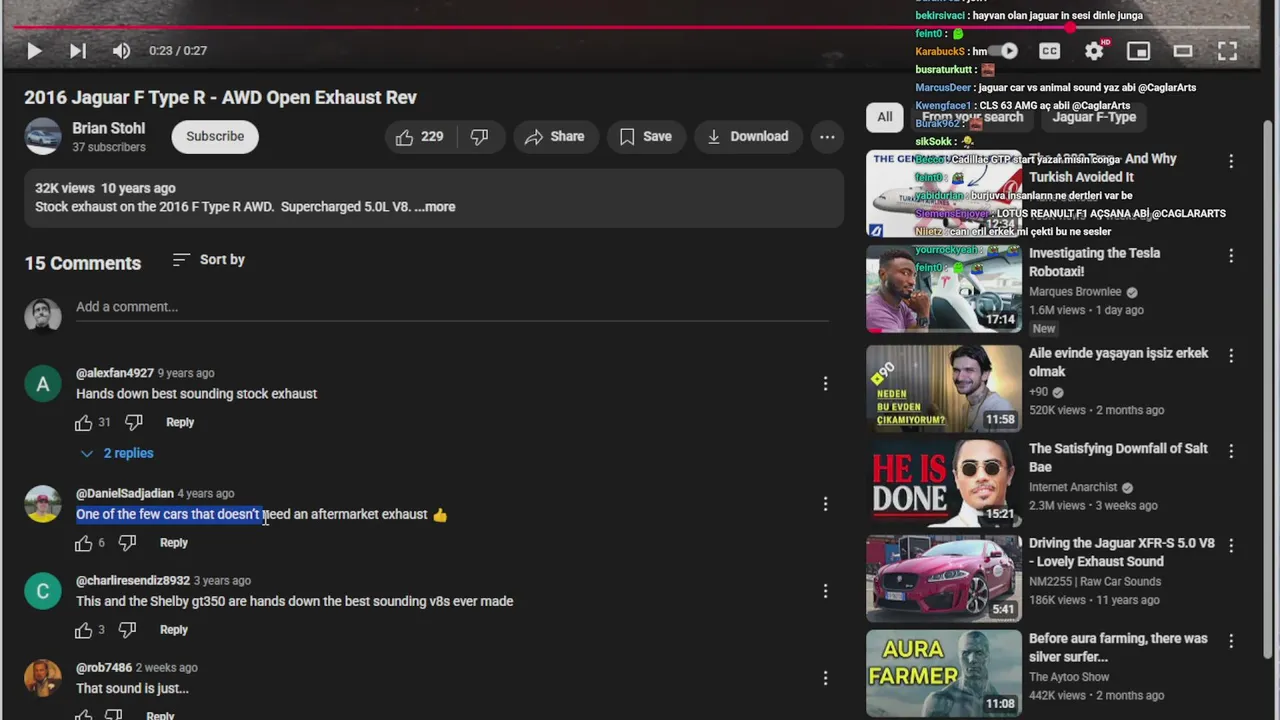Screen dimensions: 1280x720
Task: Click 15 Comments heading text
Action: [x=83, y=263]
